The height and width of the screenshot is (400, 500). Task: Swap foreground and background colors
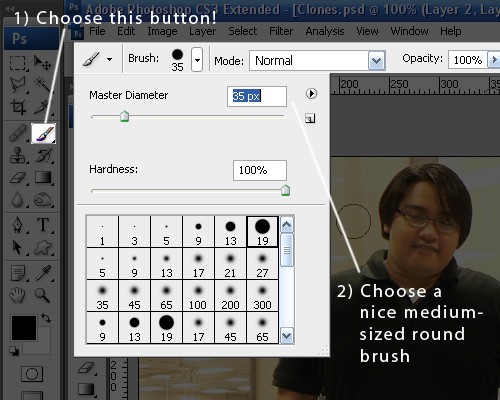[46, 318]
